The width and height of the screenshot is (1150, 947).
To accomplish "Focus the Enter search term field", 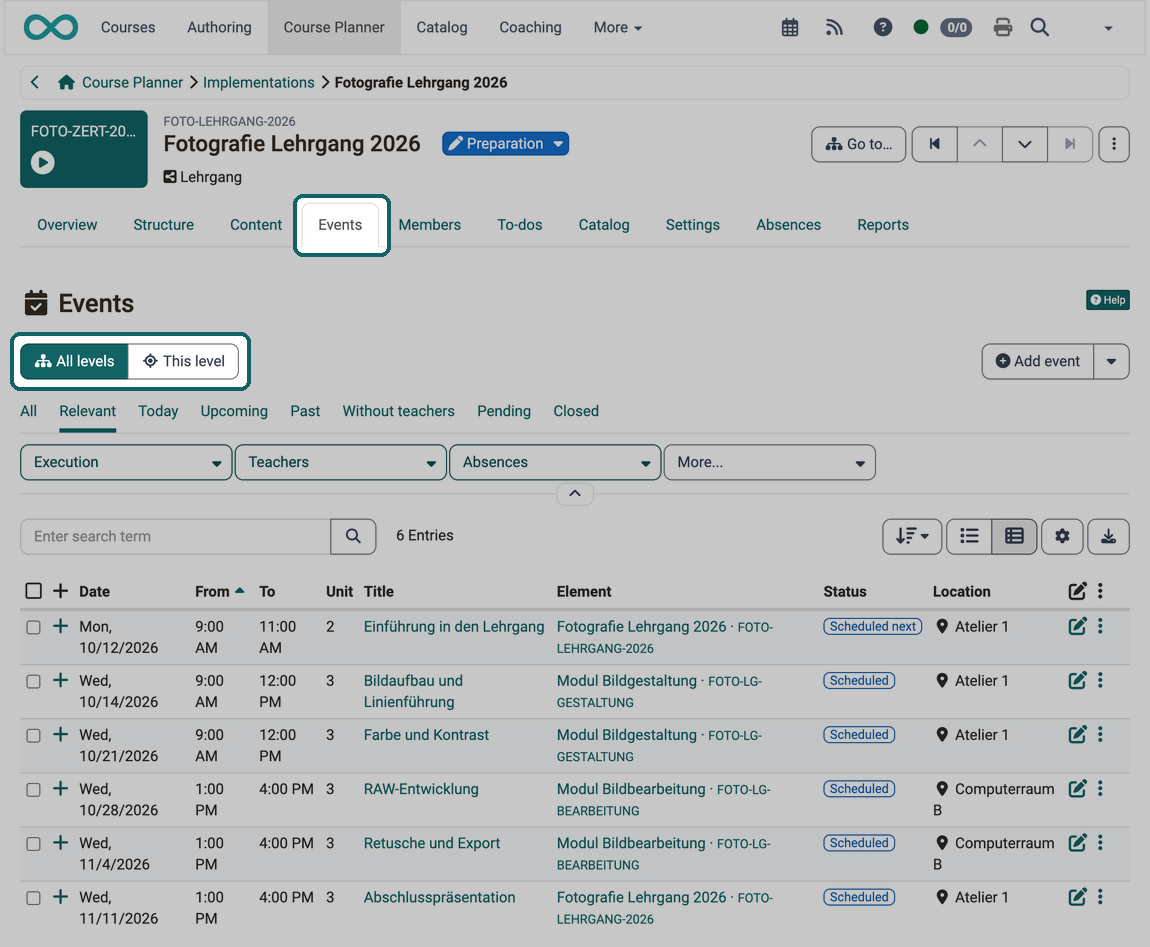I will (x=175, y=536).
